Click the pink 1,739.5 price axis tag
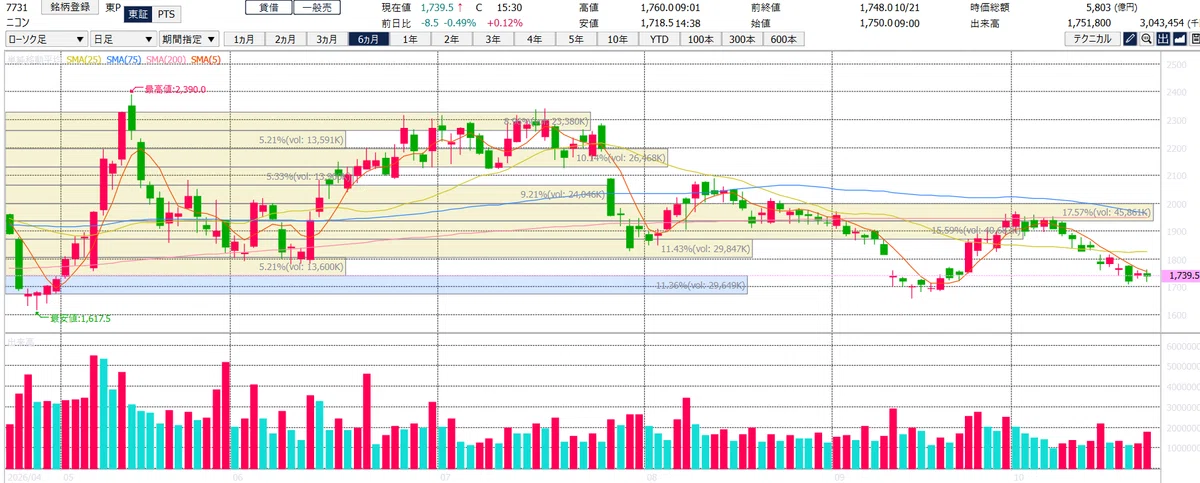Viewport: 1200px width, 483px height. pyautogui.click(x=1183, y=275)
